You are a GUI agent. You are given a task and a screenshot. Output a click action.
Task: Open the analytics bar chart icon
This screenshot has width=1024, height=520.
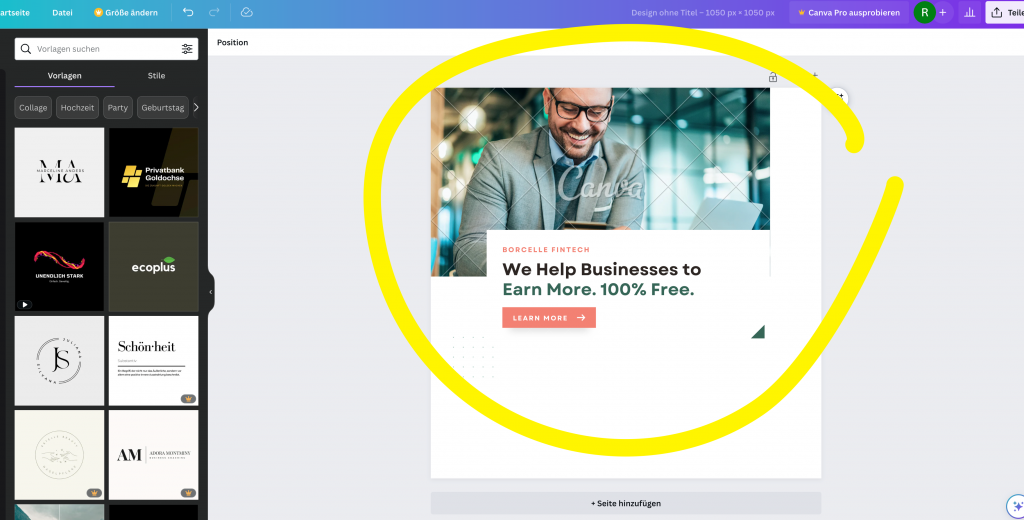tap(970, 12)
